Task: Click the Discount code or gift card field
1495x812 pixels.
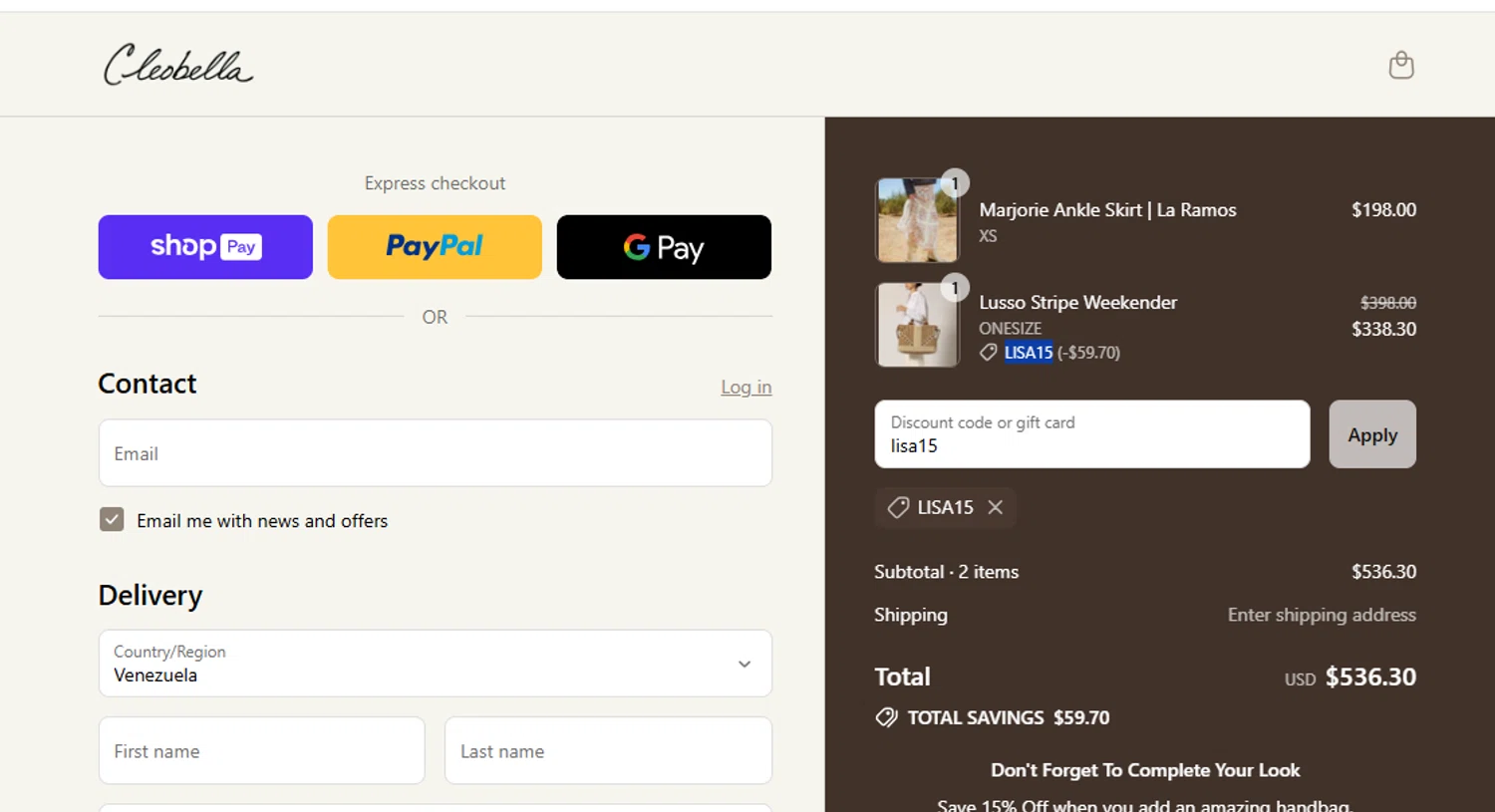Action: 1092,434
